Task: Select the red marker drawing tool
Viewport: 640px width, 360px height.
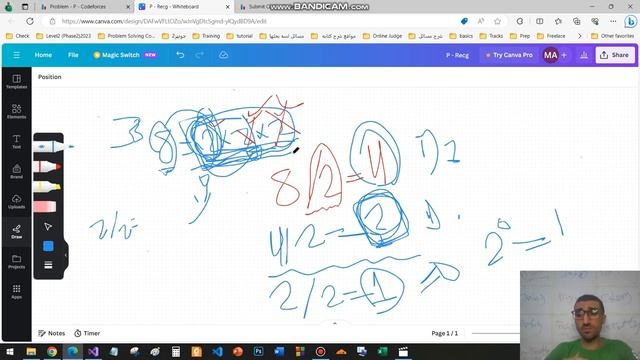Action: pos(47,167)
